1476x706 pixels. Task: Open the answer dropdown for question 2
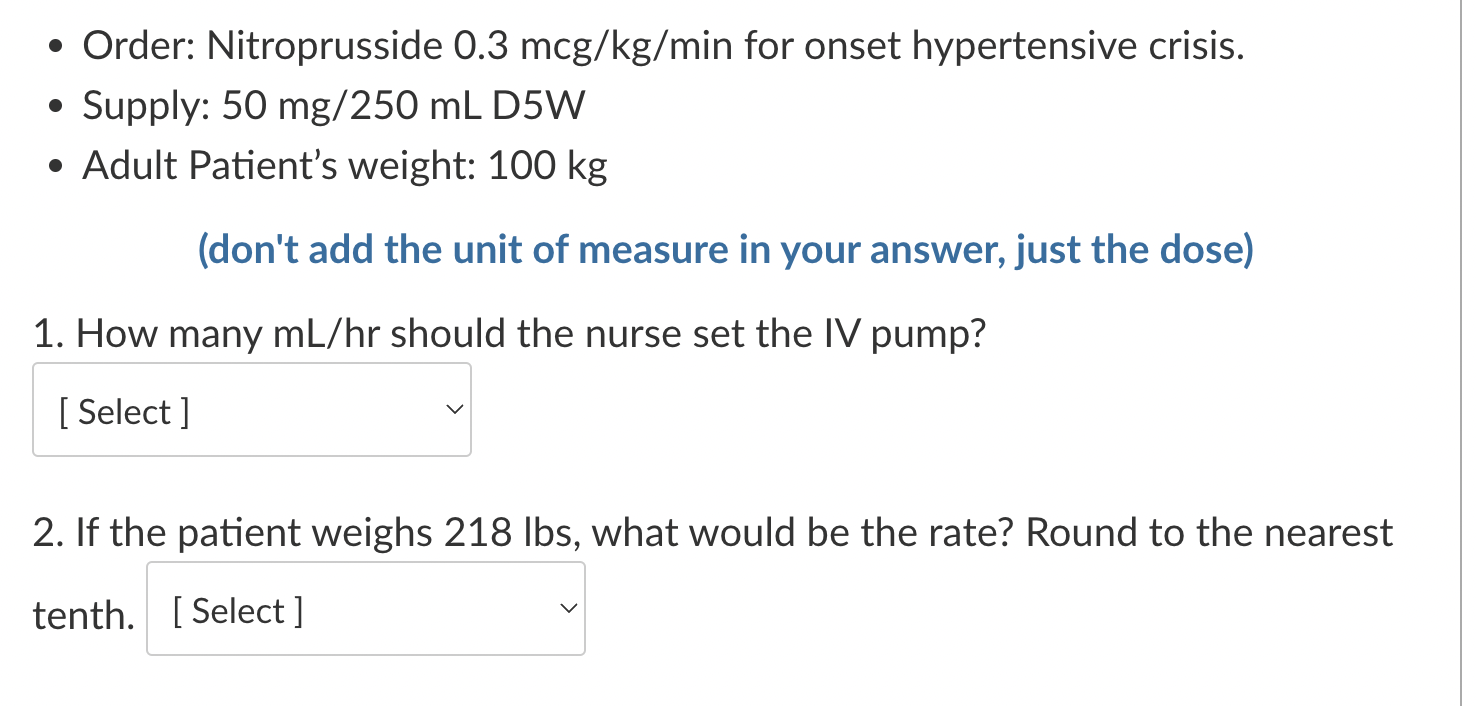point(364,608)
